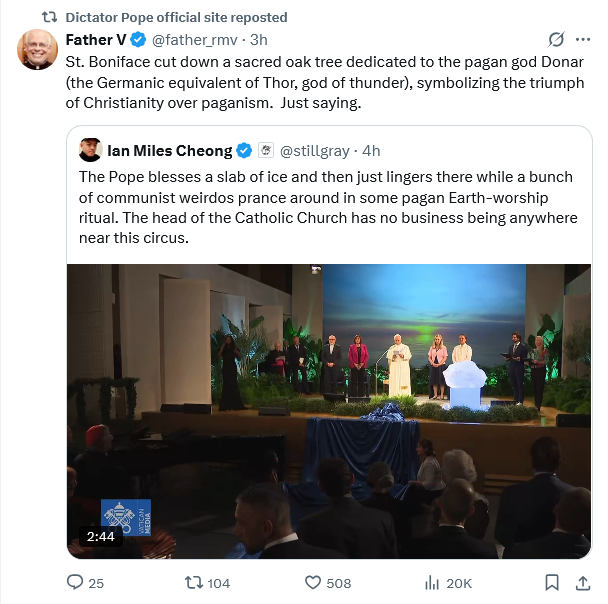Open Father V's profile picture
The width and height of the screenshot is (608, 604).
[x=38, y=50]
